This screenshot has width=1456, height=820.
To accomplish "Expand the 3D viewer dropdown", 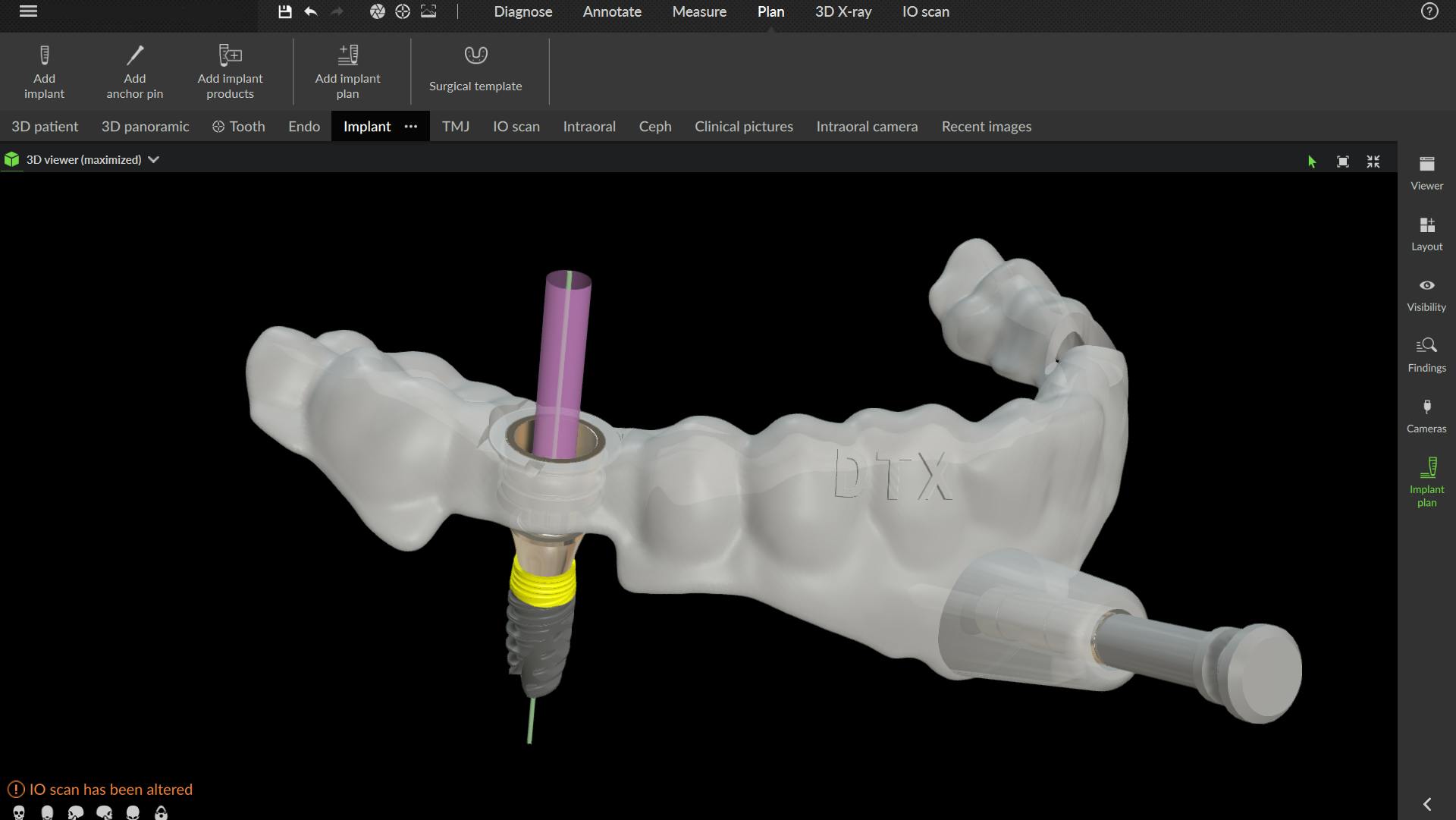I will point(153,160).
